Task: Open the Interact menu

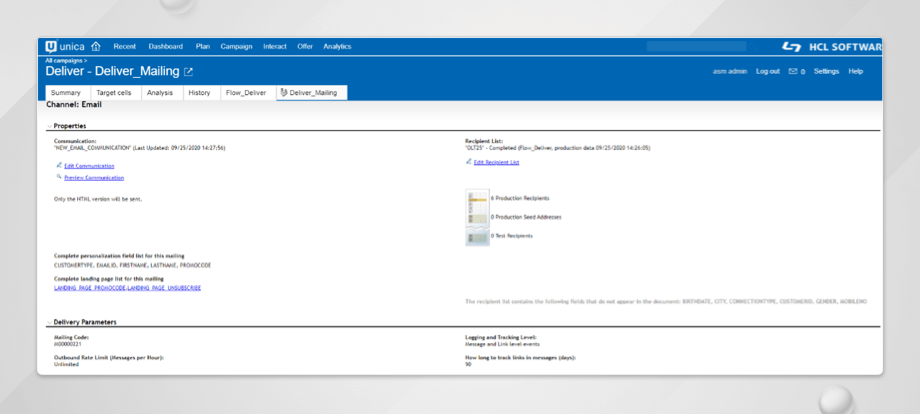Action: click(x=275, y=46)
